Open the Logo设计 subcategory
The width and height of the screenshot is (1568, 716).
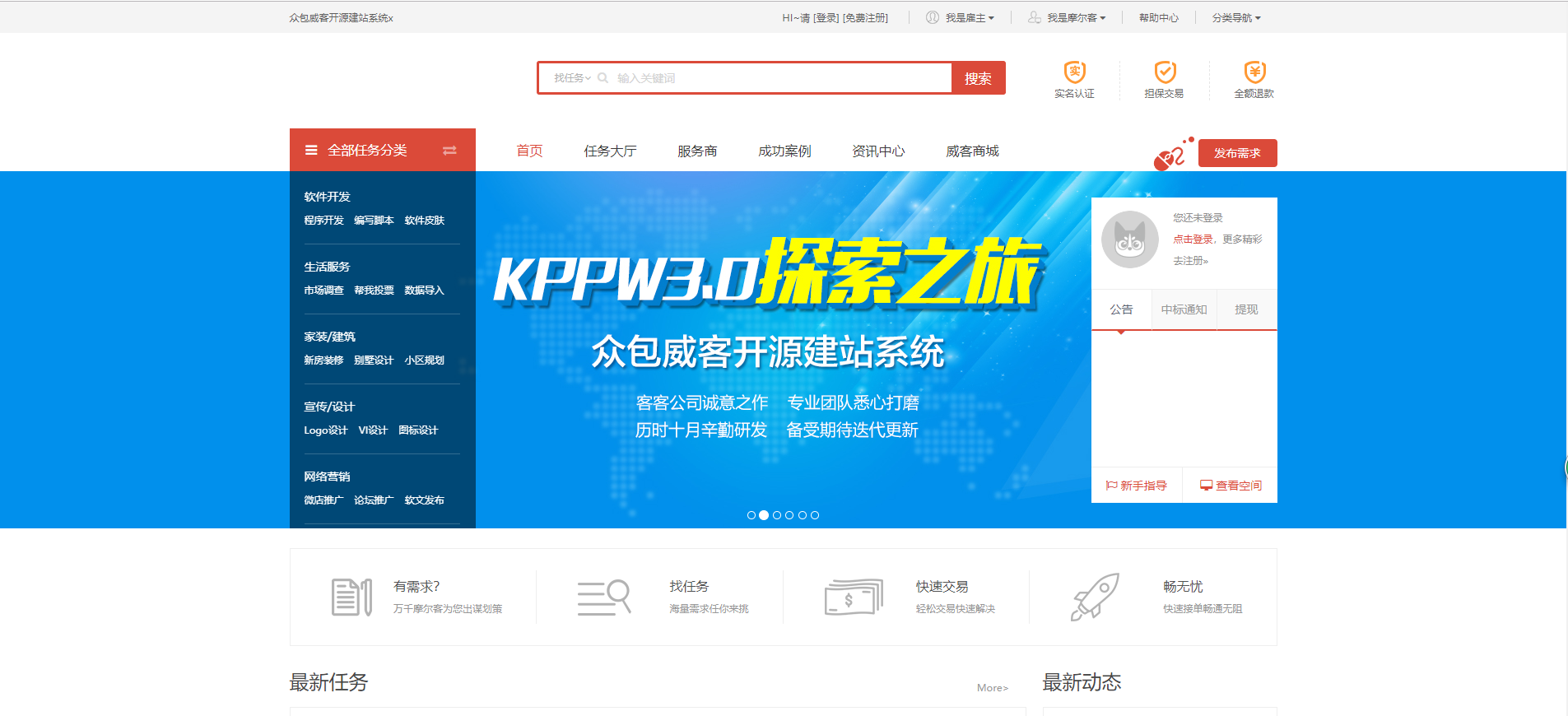point(326,430)
